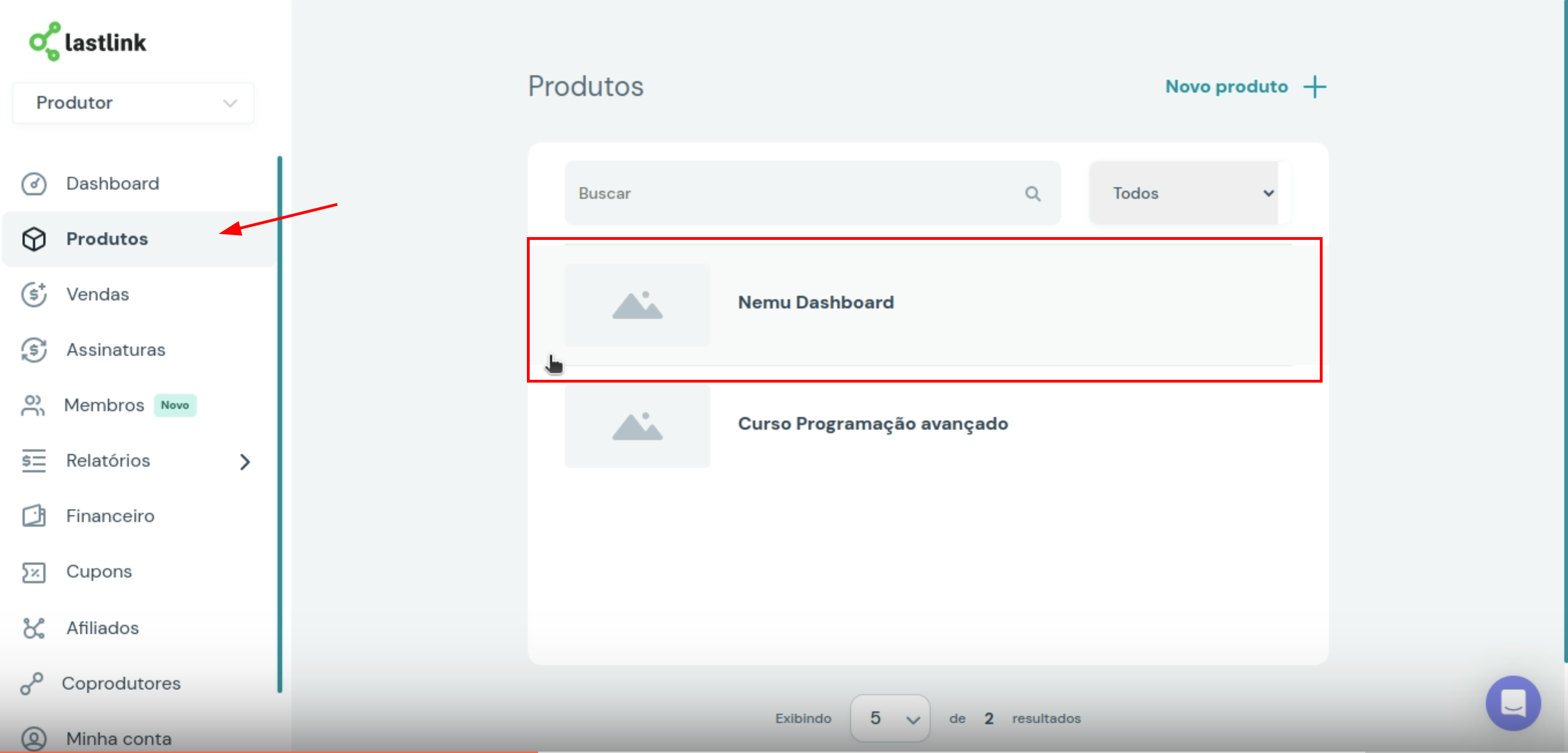Click the Dashboard gauge icon
Viewport: 1568px width, 753px height.
(34, 184)
